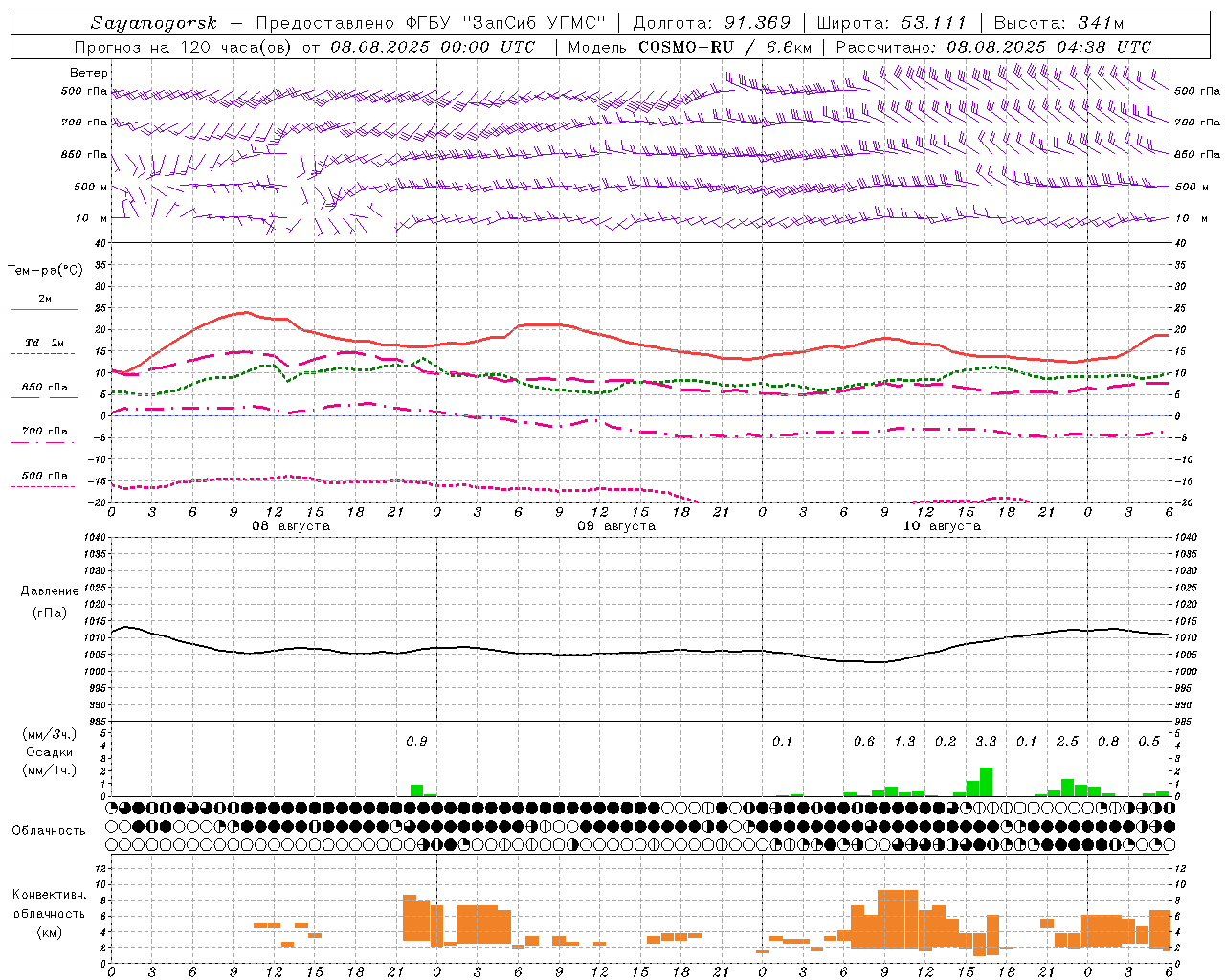1225x980 pixels.
Task: Select the Модель COSMO-RU / 6.6км text
Action: click(x=690, y=47)
